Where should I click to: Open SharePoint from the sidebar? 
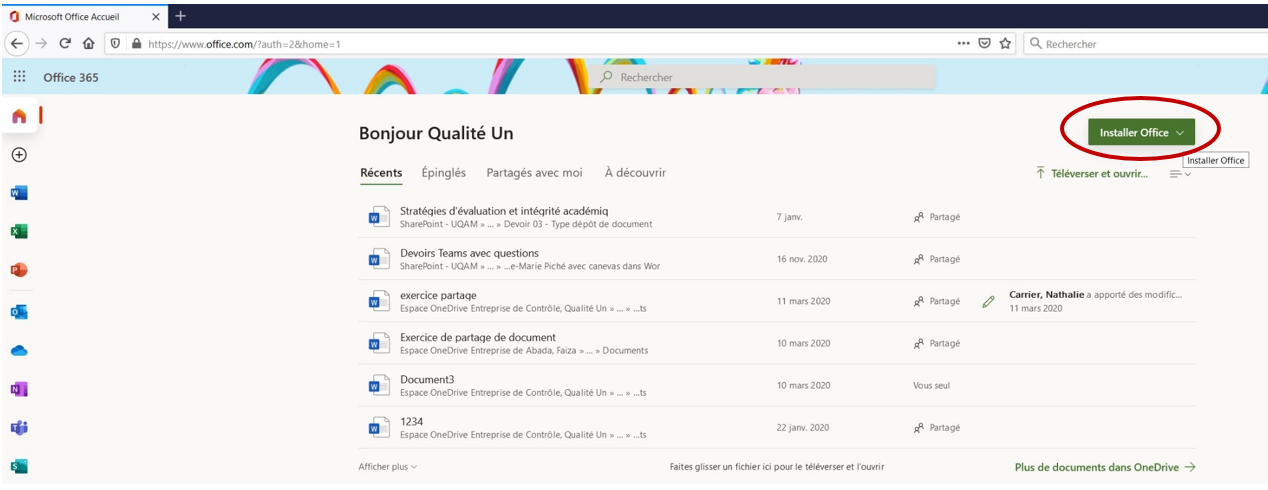click(19, 466)
